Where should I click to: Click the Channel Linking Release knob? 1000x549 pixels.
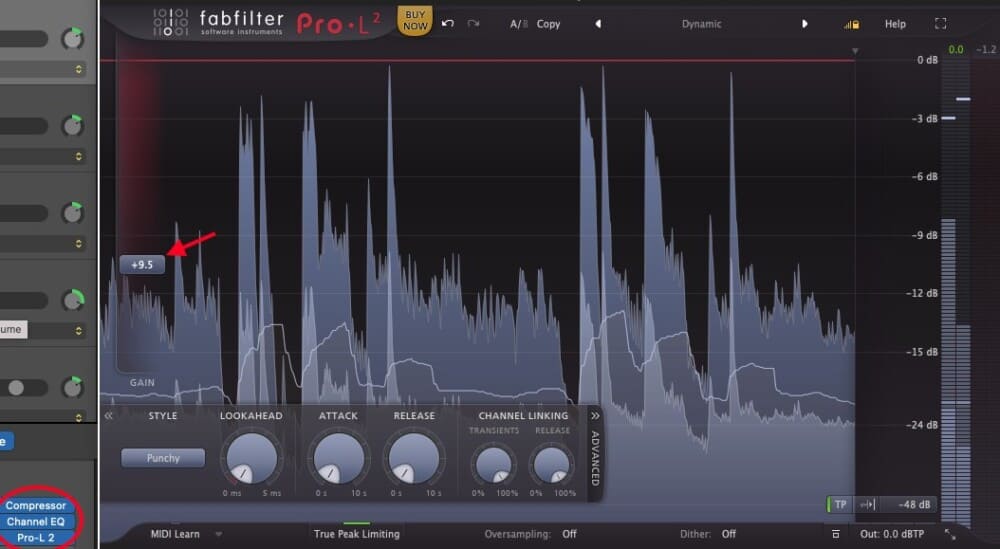(x=552, y=464)
